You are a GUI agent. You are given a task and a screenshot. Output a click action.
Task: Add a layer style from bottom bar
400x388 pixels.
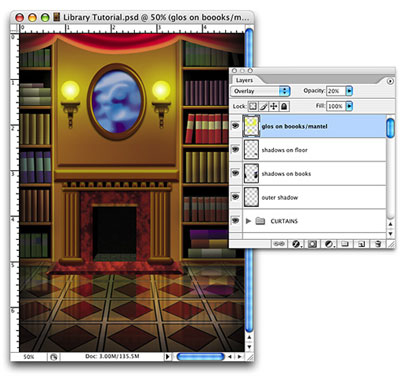pos(296,244)
